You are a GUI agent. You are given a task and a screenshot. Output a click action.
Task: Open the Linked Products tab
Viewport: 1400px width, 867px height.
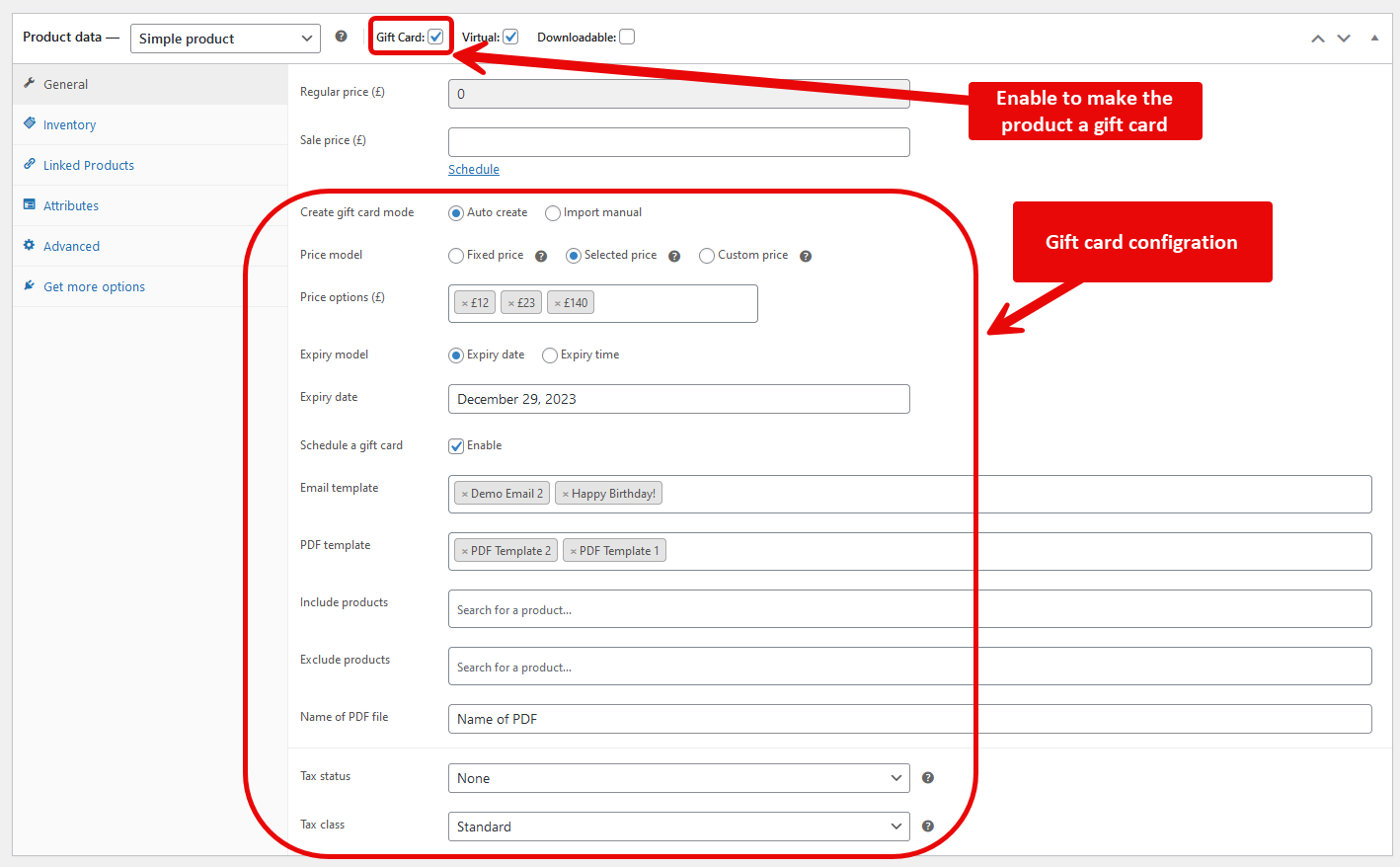pyautogui.click(x=150, y=165)
